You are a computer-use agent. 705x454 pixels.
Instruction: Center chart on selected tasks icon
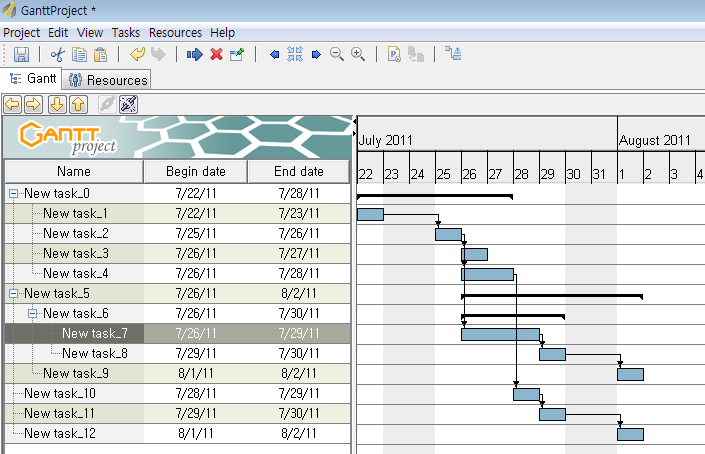[x=295, y=54]
